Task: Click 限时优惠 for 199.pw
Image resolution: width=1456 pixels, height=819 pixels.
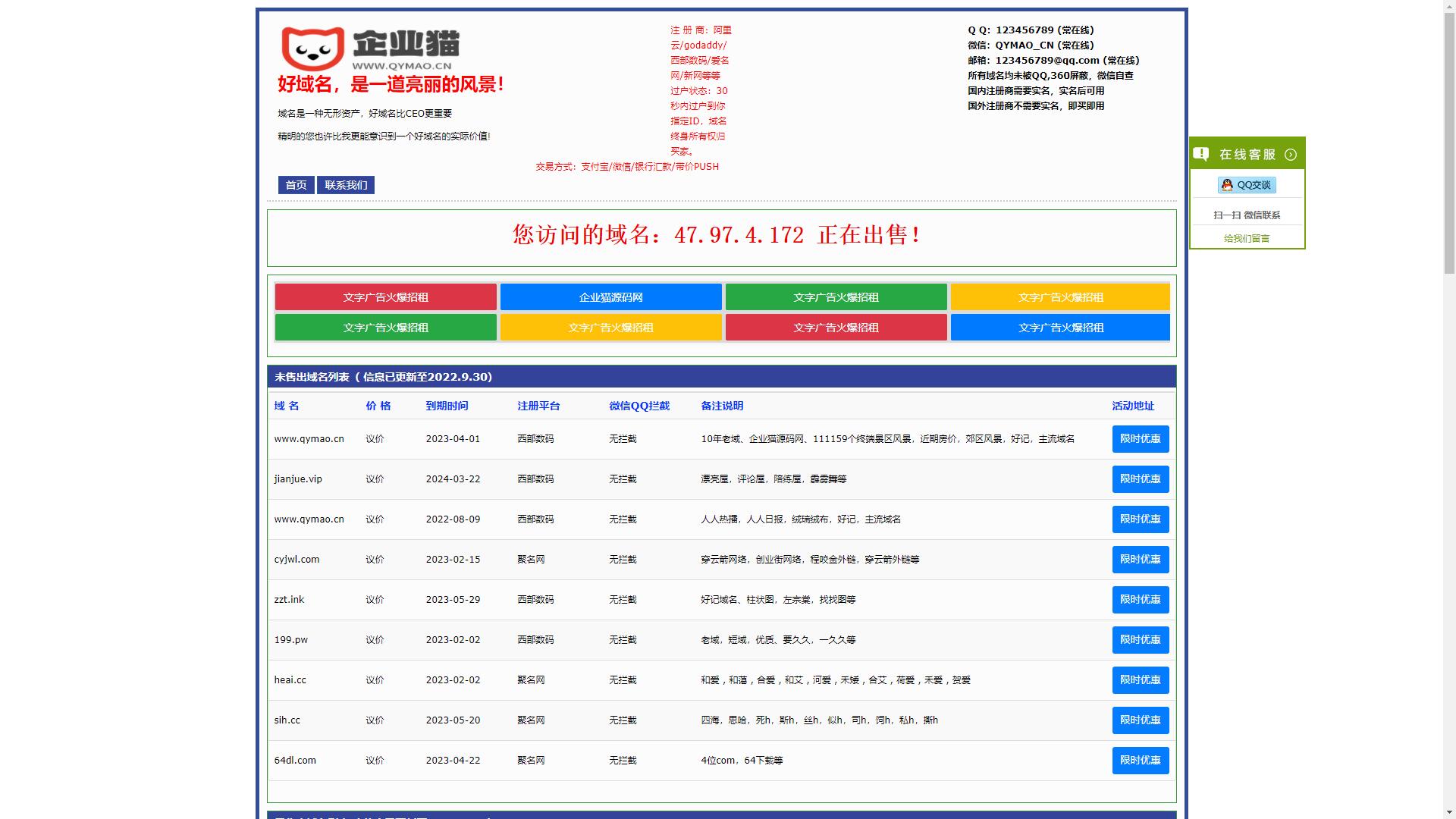Action: tap(1140, 640)
